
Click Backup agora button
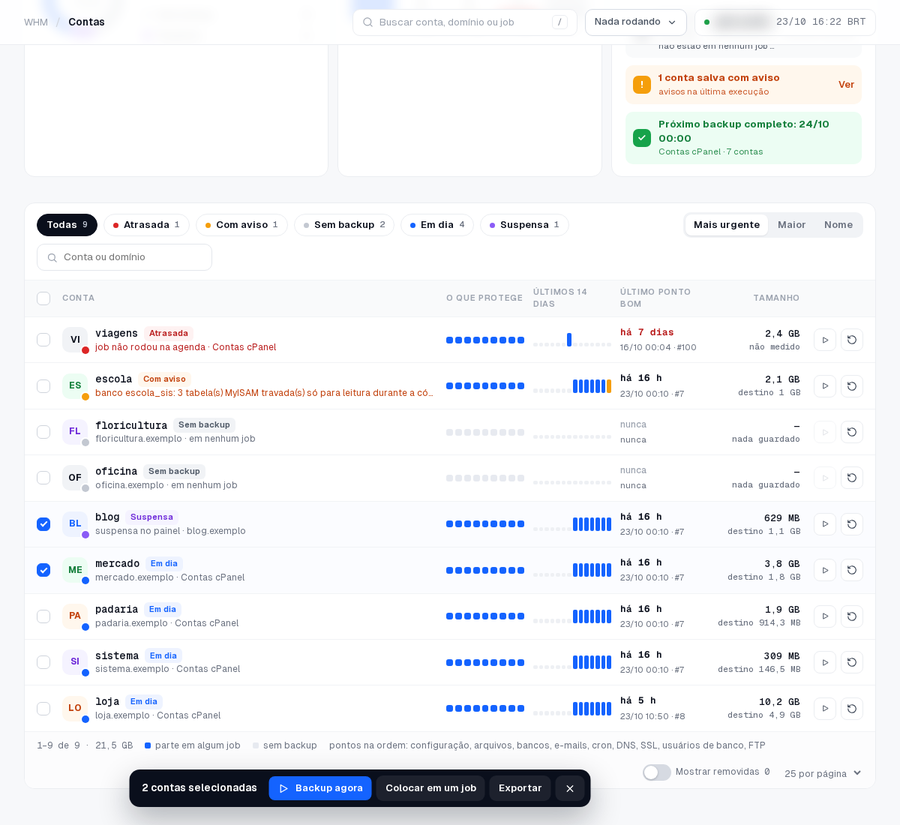(320, 788)
